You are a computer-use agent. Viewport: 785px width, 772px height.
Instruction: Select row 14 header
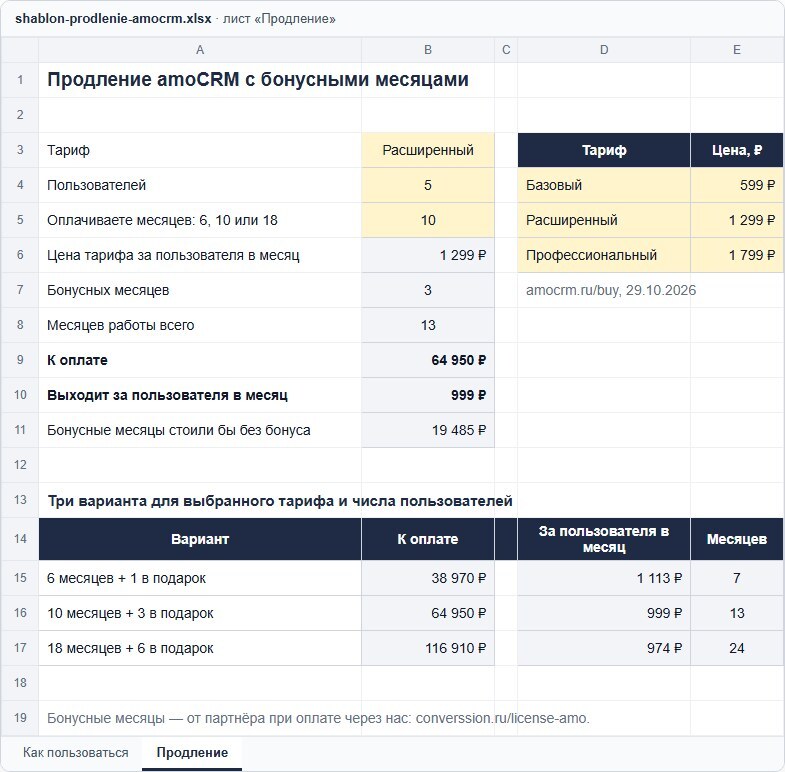coord(20,539)
